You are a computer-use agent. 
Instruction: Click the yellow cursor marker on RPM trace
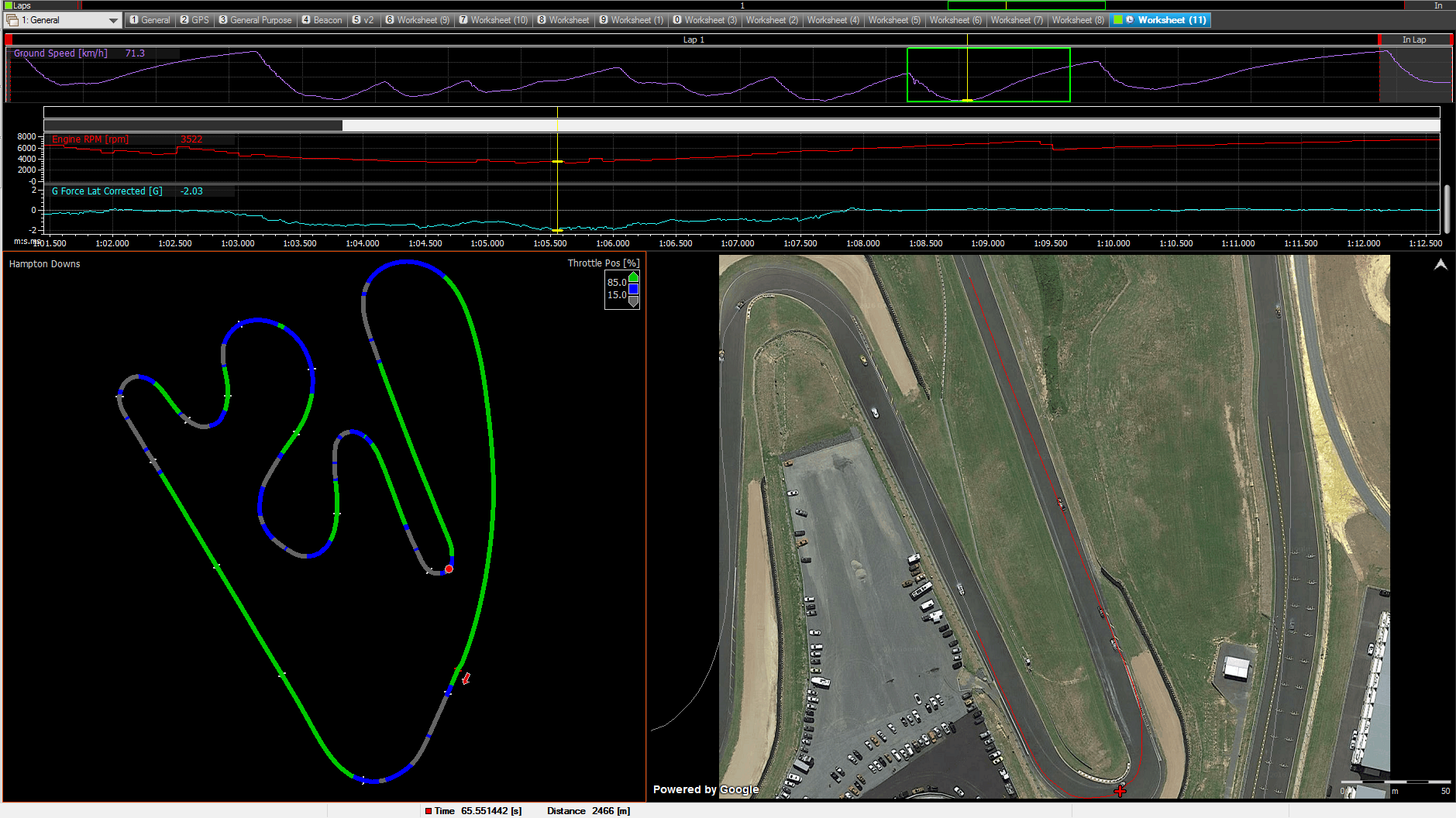pos(557,161)
